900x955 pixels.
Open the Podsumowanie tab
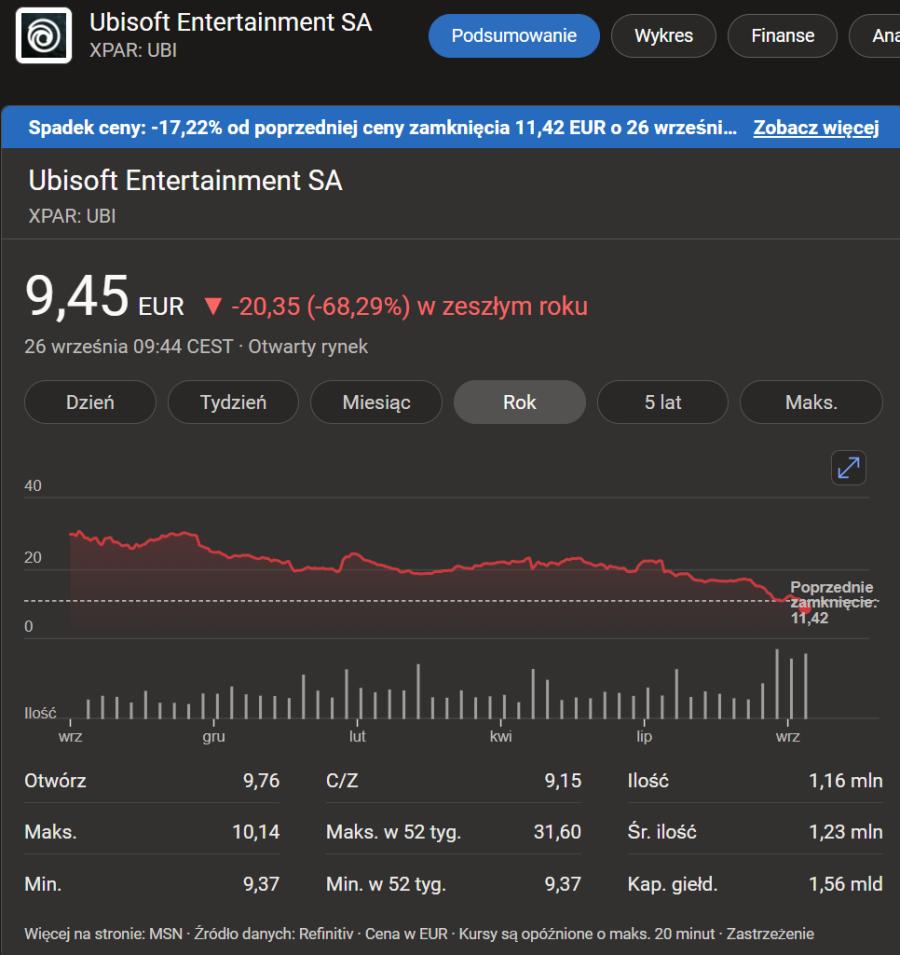click(x=514, y=36)
